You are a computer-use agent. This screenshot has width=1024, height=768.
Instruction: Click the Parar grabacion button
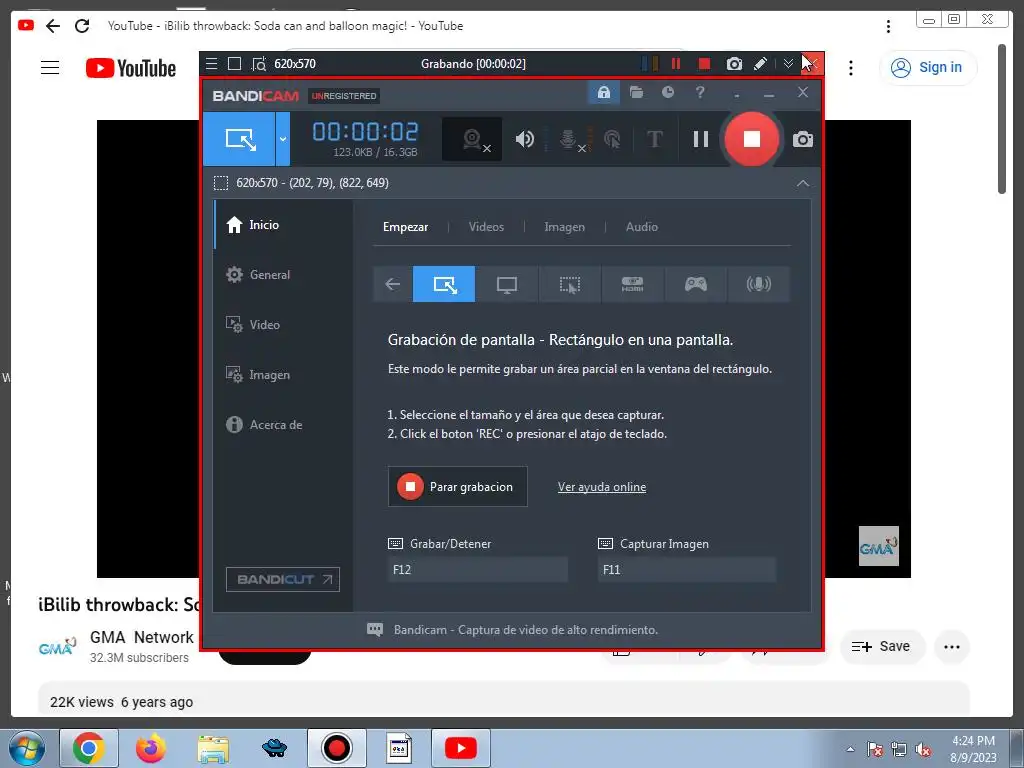(458, 487)
